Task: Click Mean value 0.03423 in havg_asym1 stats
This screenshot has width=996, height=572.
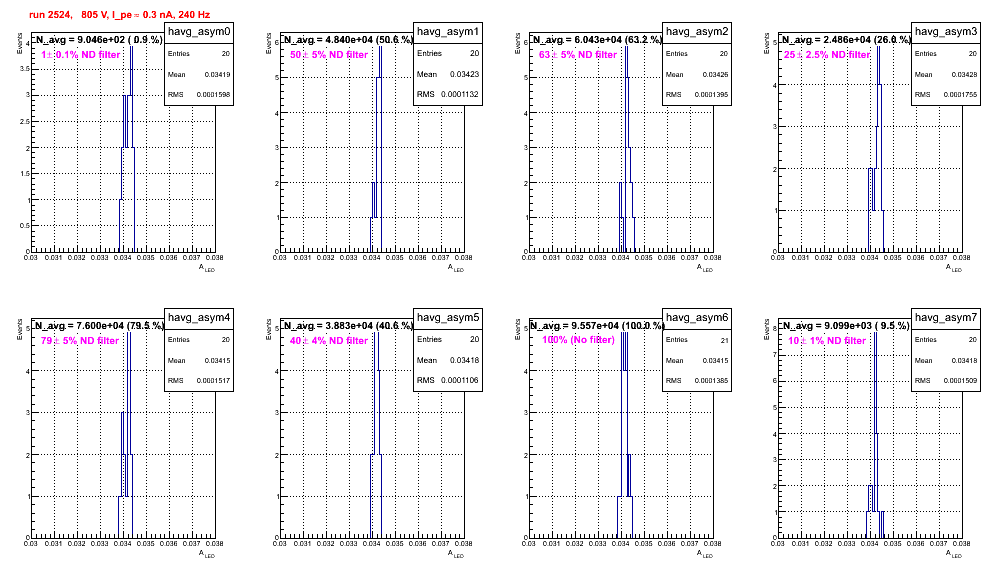Action: [x=464, y=74]
